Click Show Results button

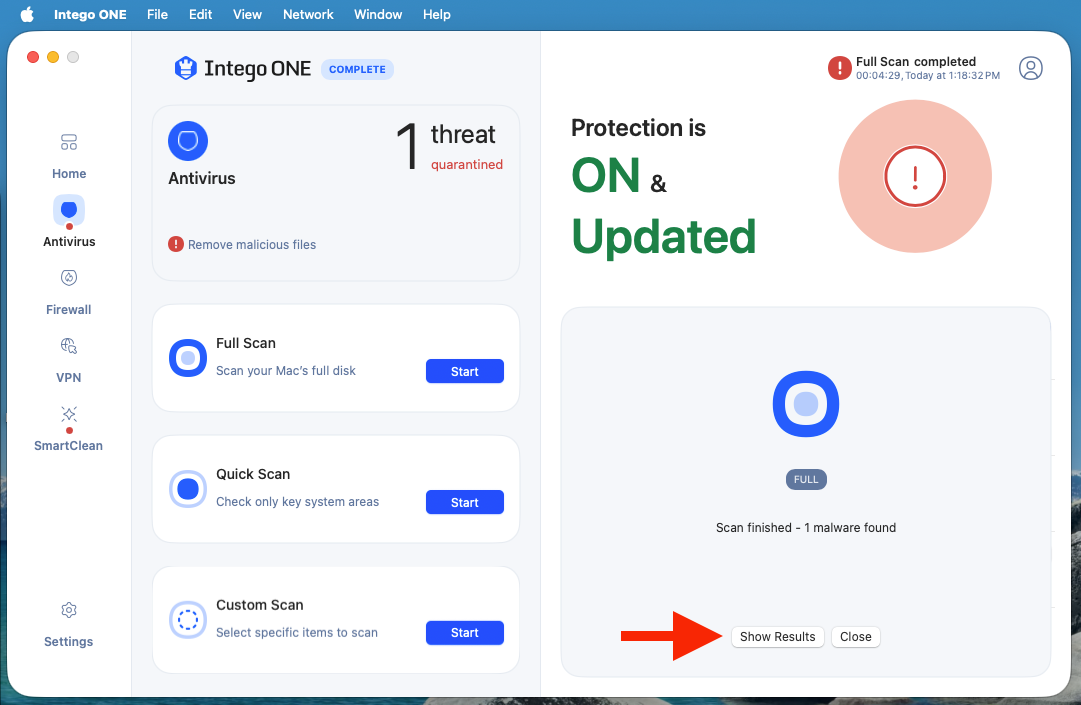(778, 637)
